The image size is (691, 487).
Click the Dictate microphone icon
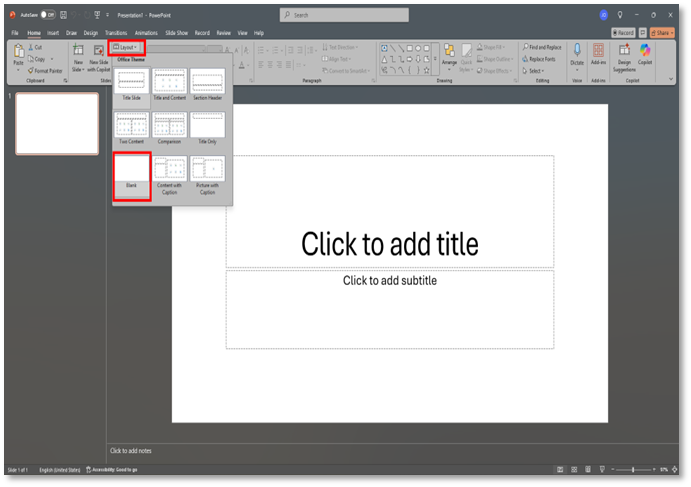tap(576, 51)
